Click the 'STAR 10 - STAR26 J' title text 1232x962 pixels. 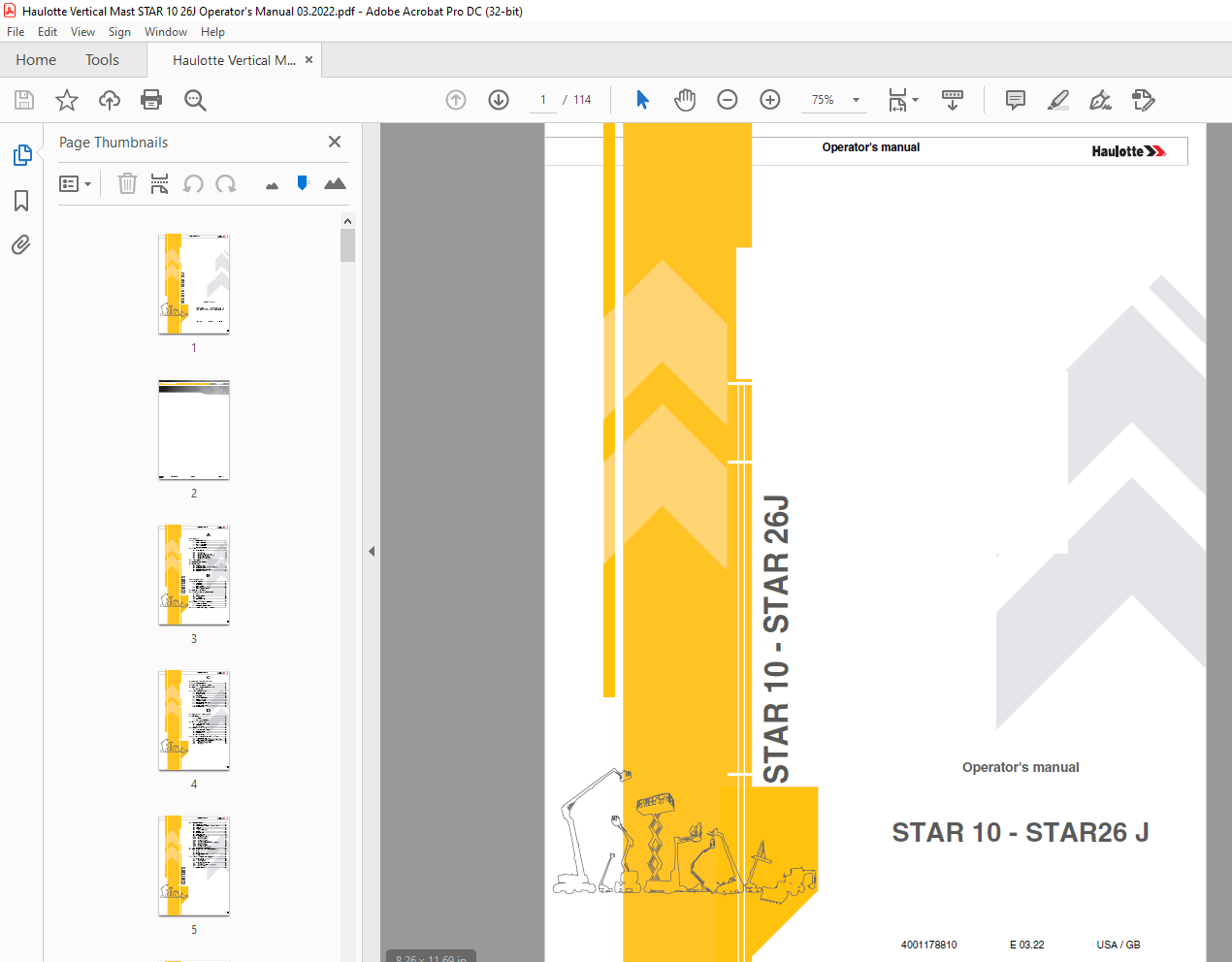[x=1021, y=833]
